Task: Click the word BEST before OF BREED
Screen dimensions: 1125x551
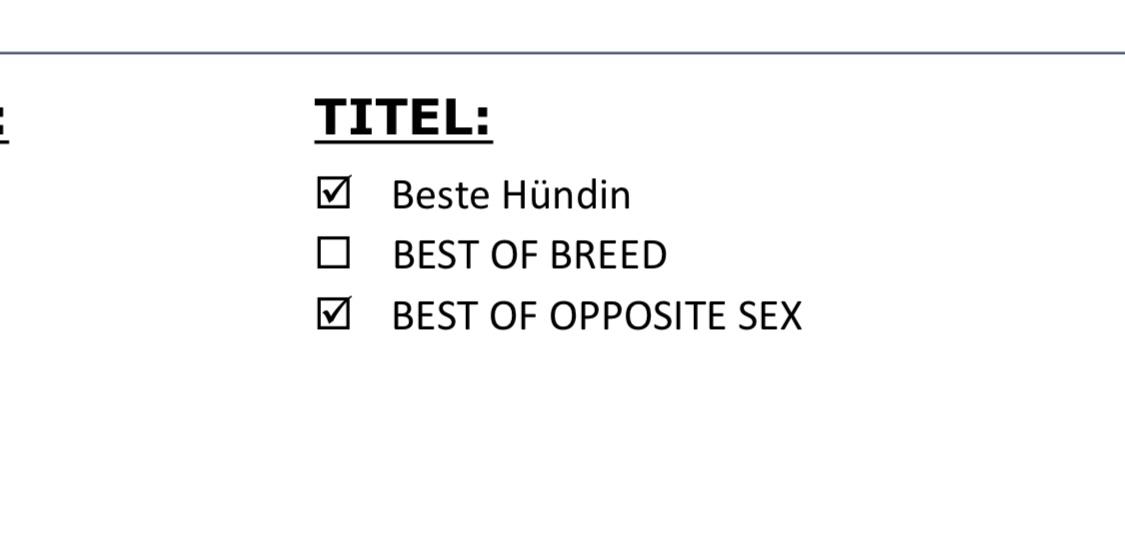Action: [436, 255]
